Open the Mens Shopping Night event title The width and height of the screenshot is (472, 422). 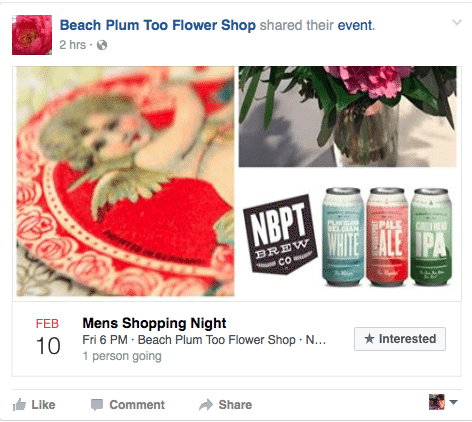point(154,323)
